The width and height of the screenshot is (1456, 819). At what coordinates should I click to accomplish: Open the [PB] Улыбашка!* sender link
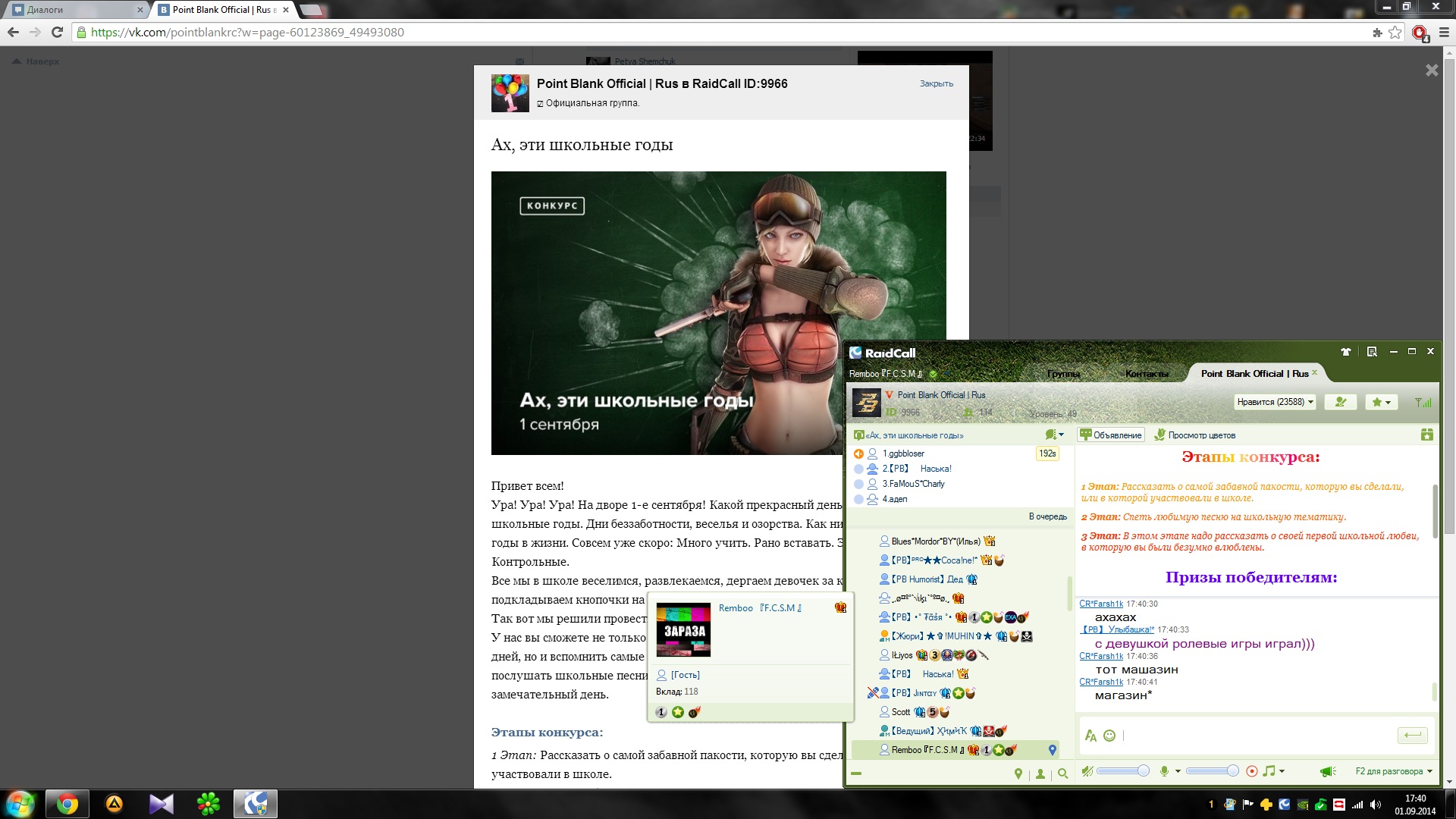tap(1118, 629)
